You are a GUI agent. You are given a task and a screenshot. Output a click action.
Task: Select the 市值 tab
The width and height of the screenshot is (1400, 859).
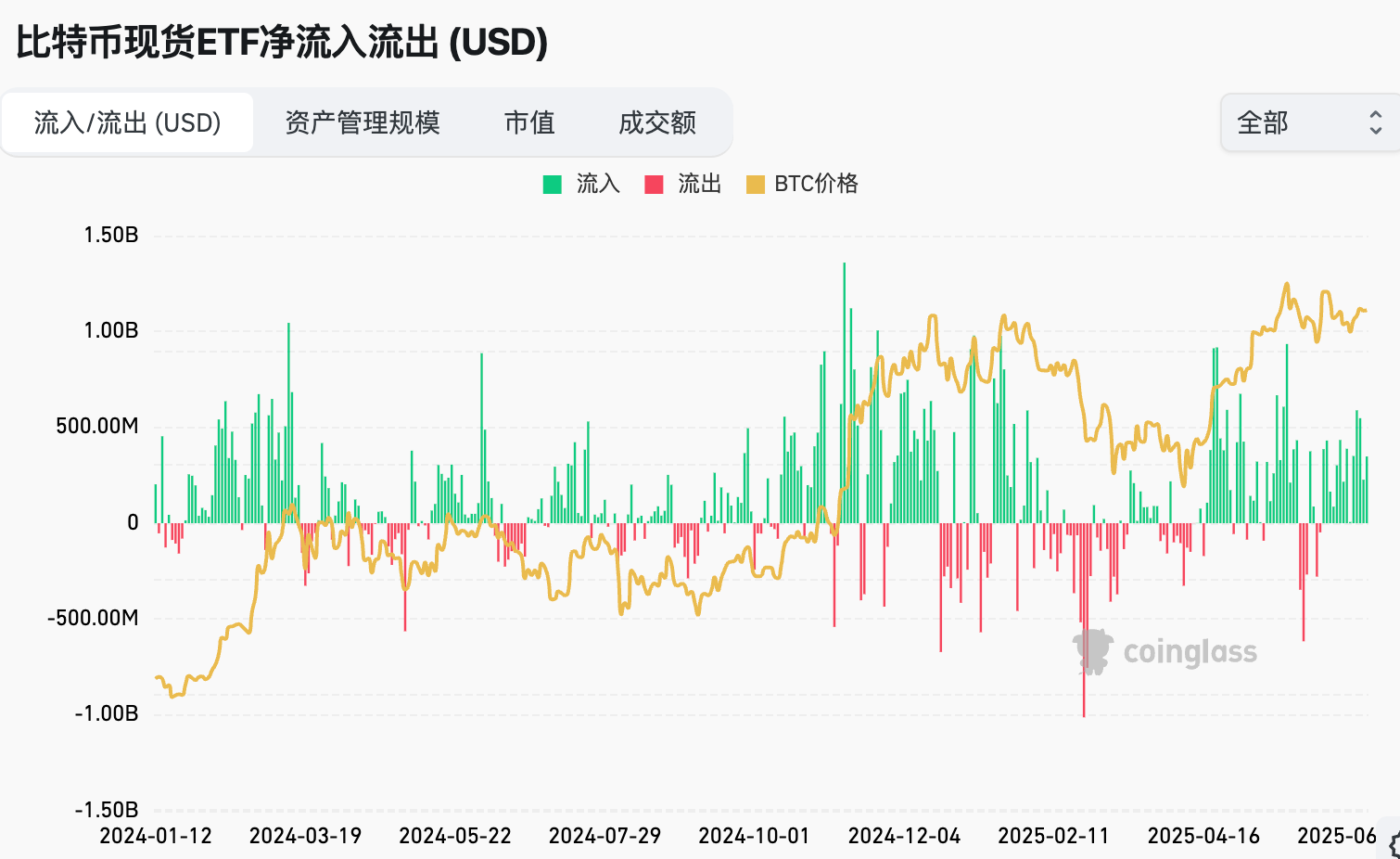528,122
